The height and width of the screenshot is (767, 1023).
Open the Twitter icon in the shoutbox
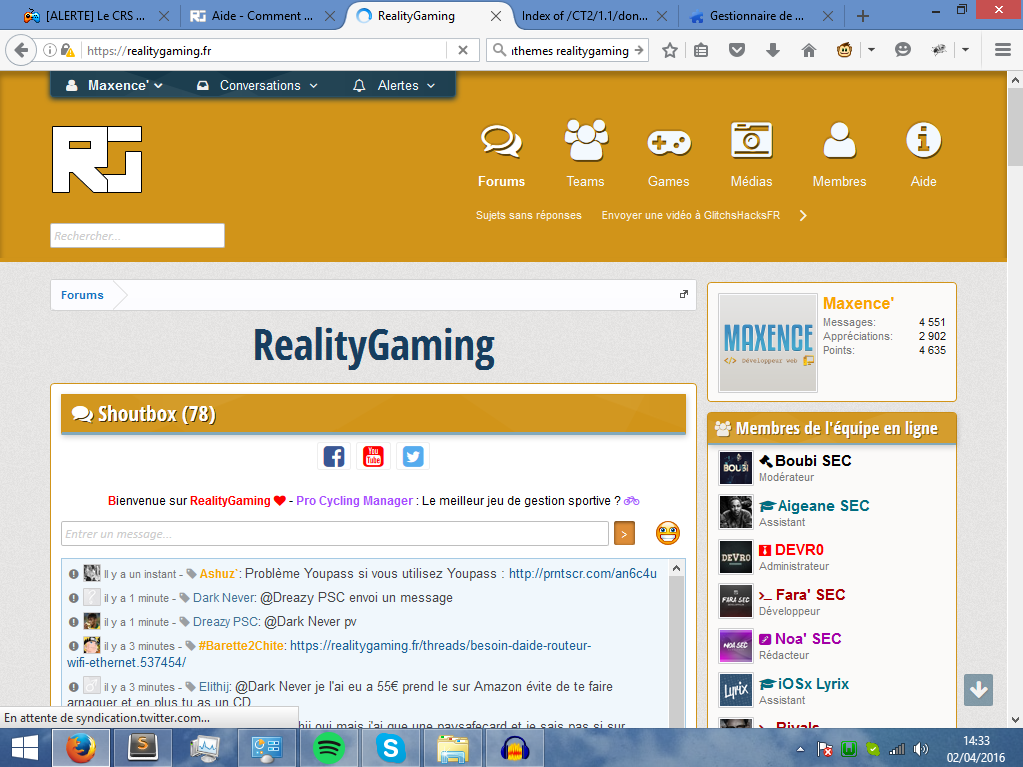tap(413, 456)
